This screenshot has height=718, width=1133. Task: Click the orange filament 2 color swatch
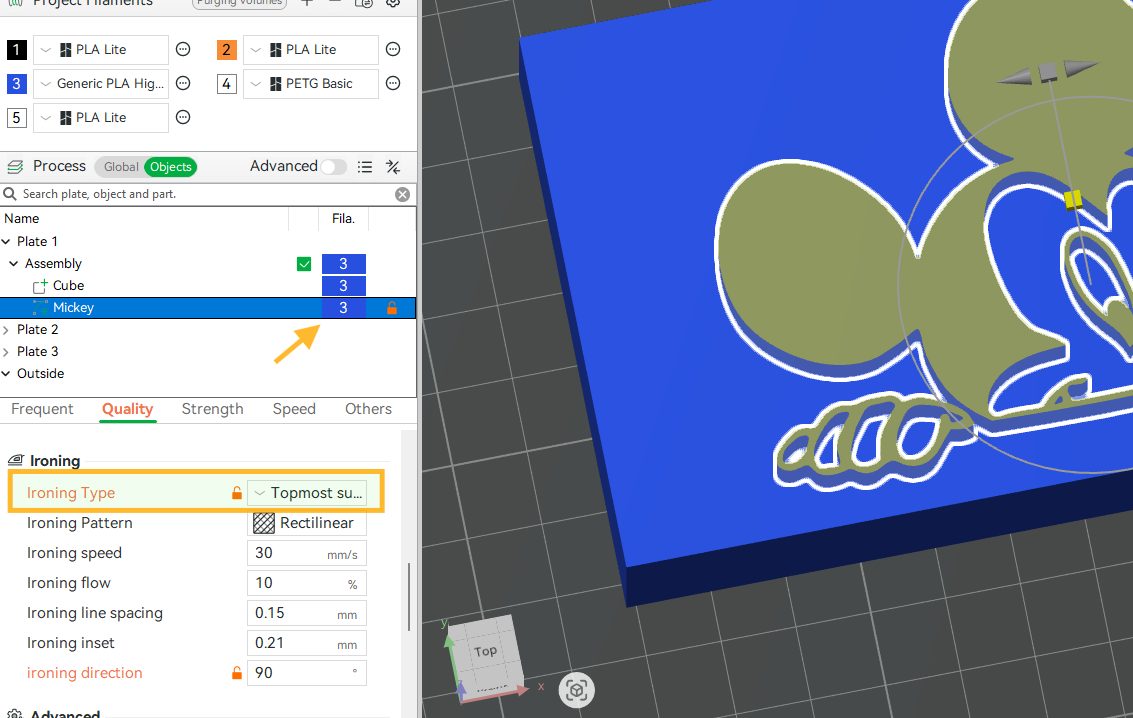pyautogui.click(x=227, y=50)
